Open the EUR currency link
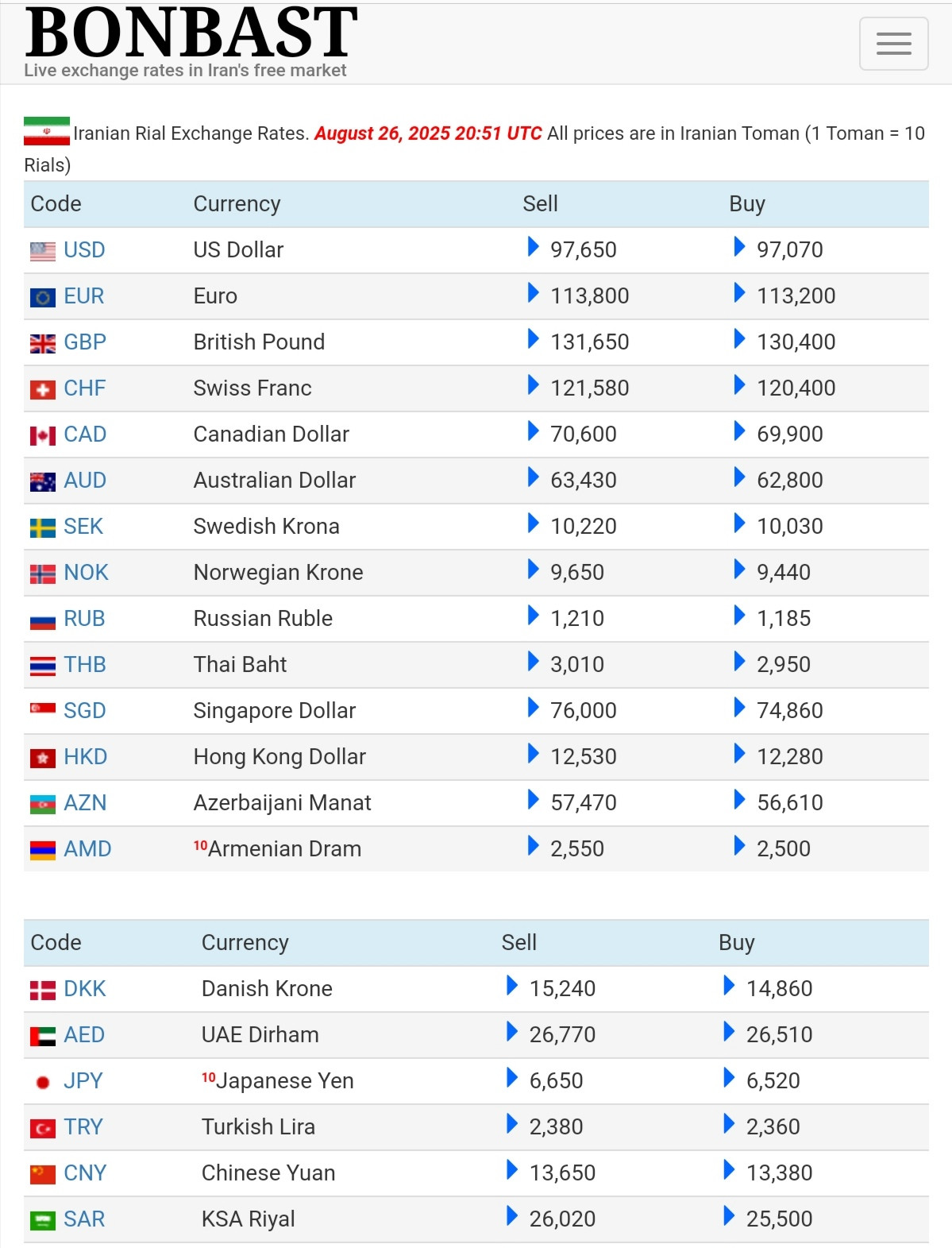Viewport: 952px width, 1248px height. (x=84, y=296)
